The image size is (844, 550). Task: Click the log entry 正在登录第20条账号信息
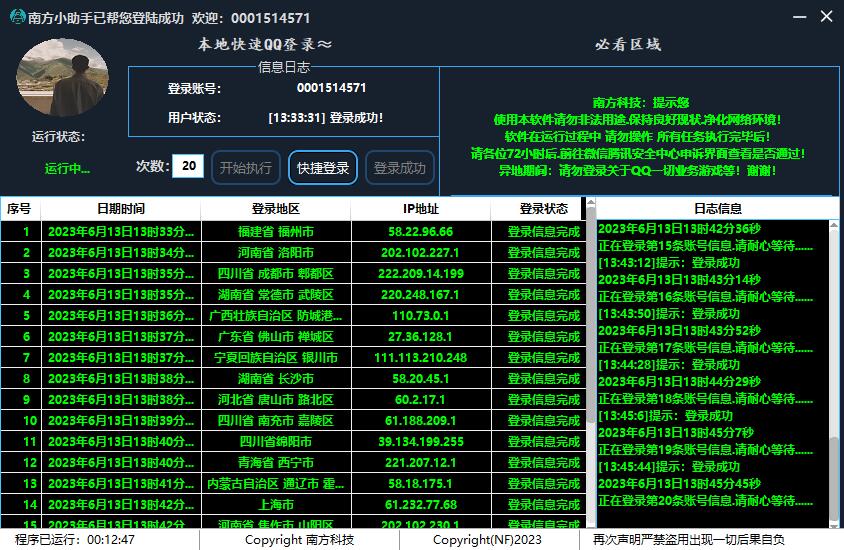click(705, 500)
